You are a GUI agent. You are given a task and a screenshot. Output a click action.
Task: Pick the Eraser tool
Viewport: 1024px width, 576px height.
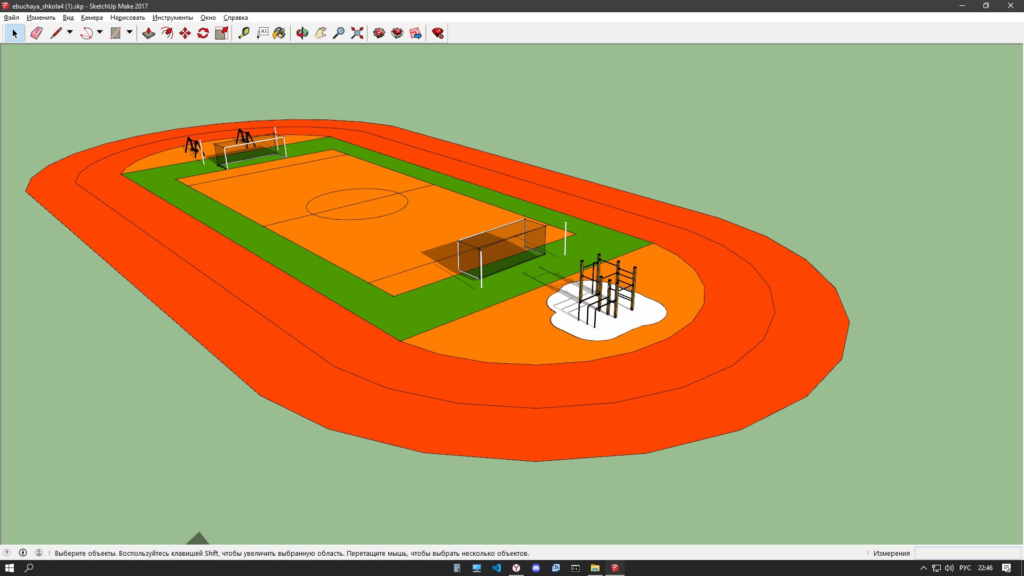click(37, 33)
